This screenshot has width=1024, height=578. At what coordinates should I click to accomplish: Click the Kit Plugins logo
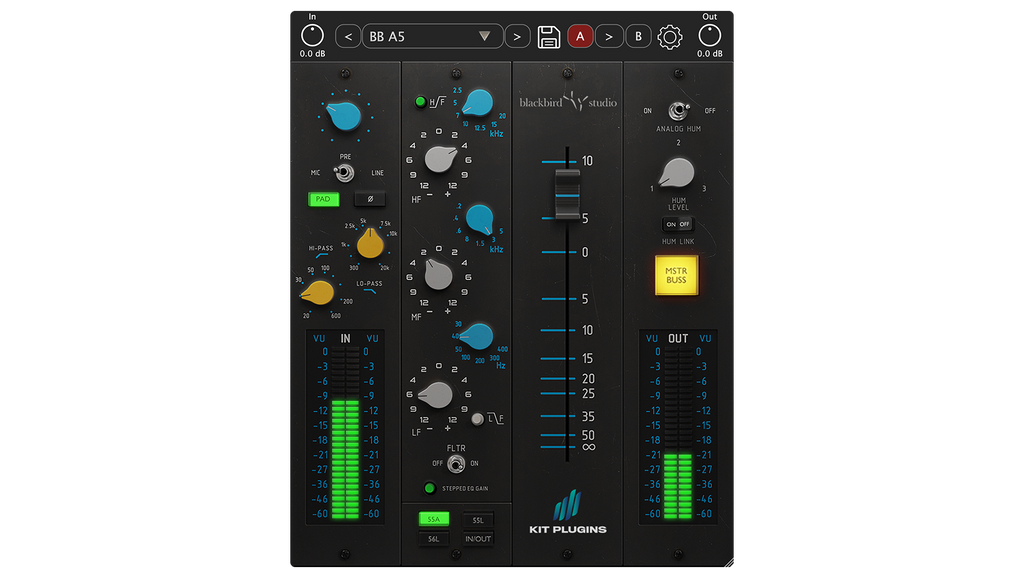click(567, 514)
